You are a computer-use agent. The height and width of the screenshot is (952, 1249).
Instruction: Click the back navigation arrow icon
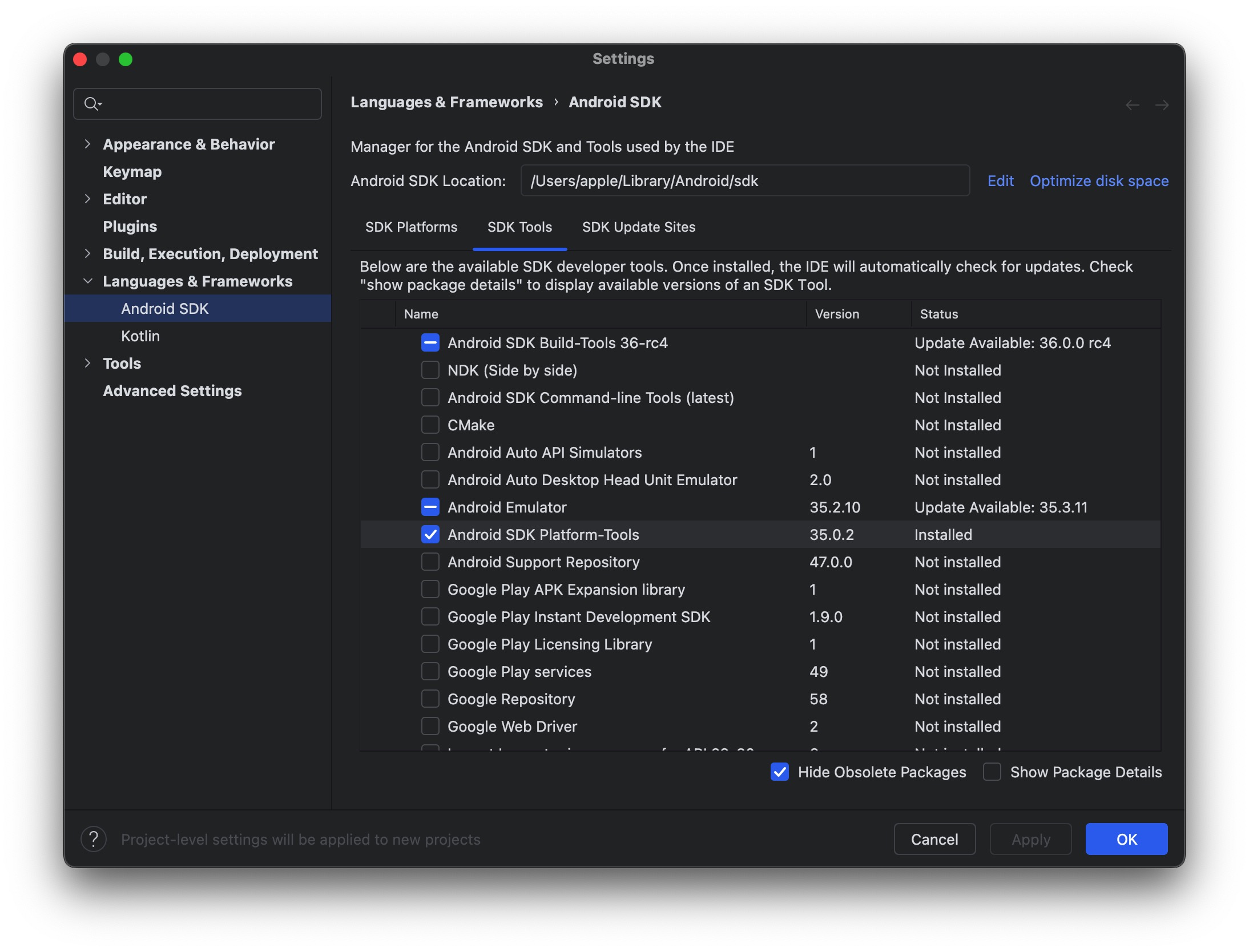point(1133,105)
